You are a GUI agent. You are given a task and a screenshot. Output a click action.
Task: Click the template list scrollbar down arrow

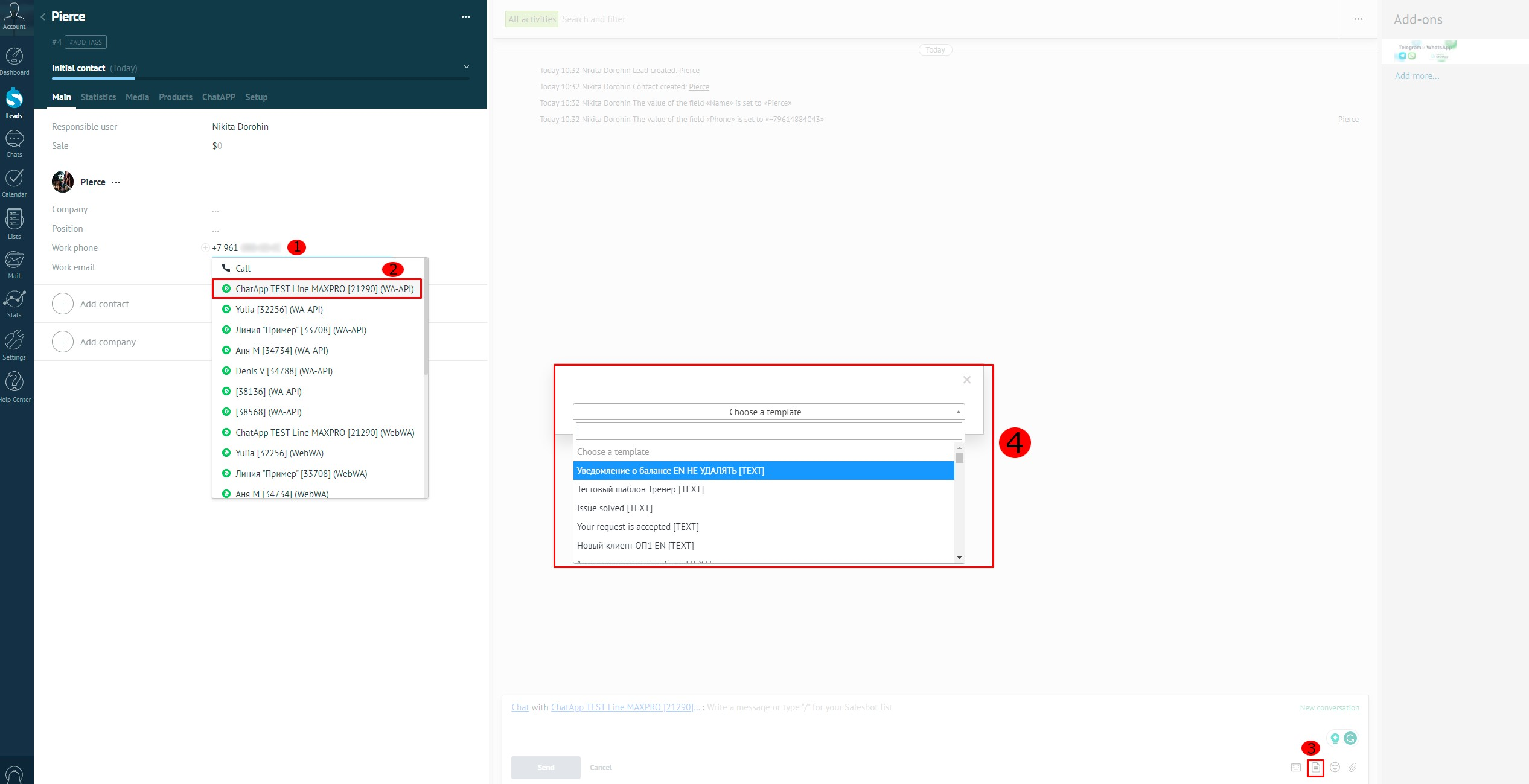click(959, 558)
